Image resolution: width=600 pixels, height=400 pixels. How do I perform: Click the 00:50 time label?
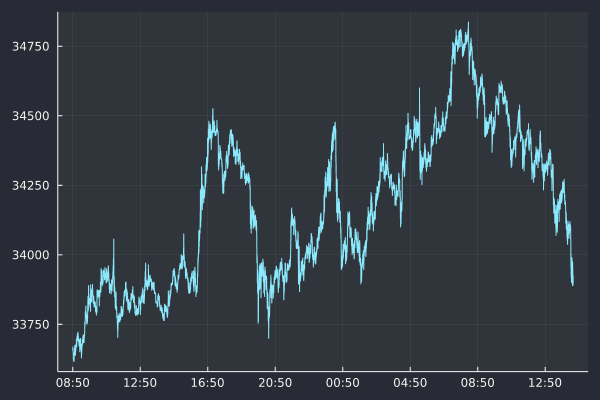click(343, 383)
